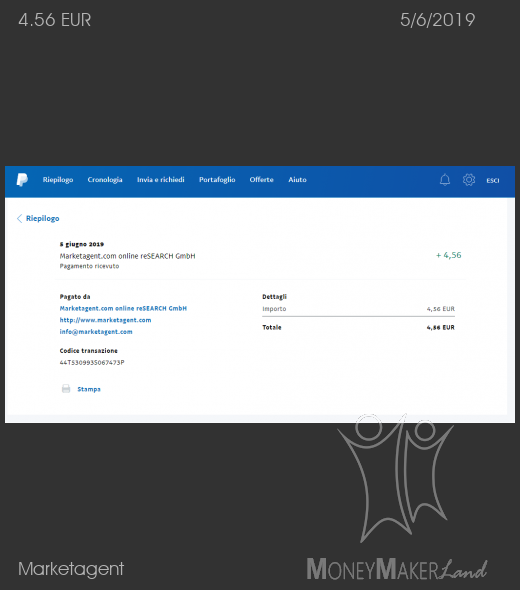Open the Cronologia menu item
The height and width of the screenshot is (590, 520).
click(x=105, y=180)
